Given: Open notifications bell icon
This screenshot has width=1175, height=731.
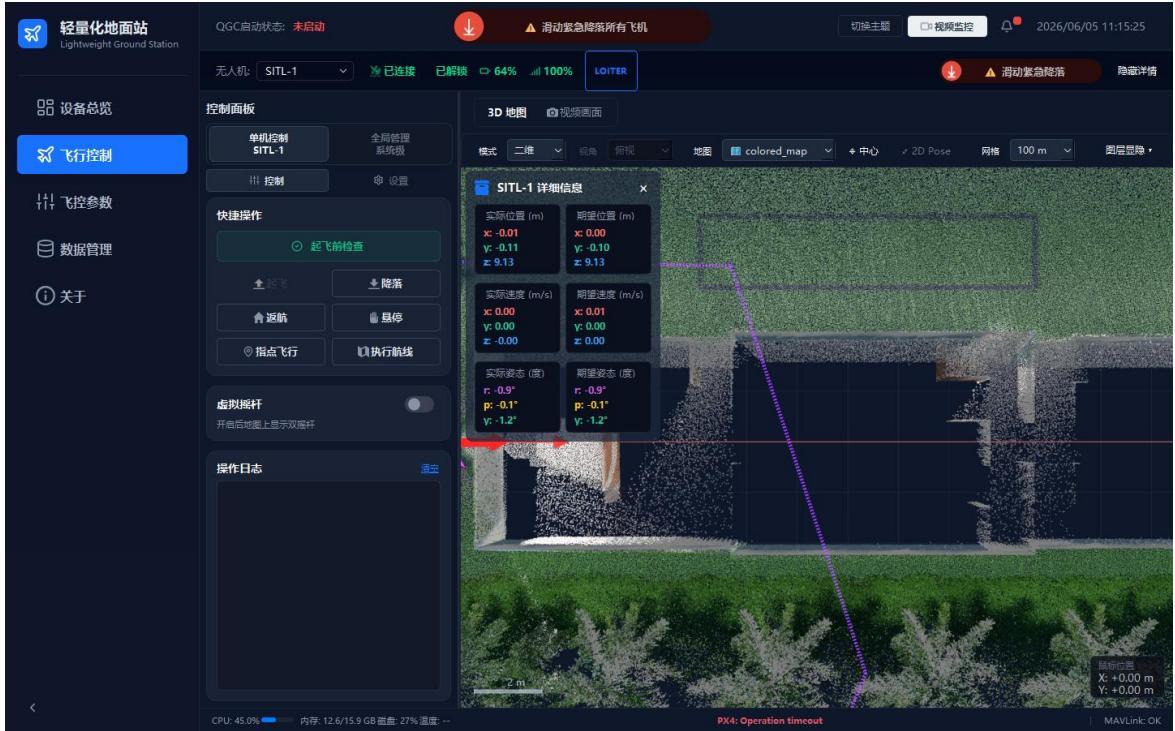Looking at the screenshot, I should 1006,26.
